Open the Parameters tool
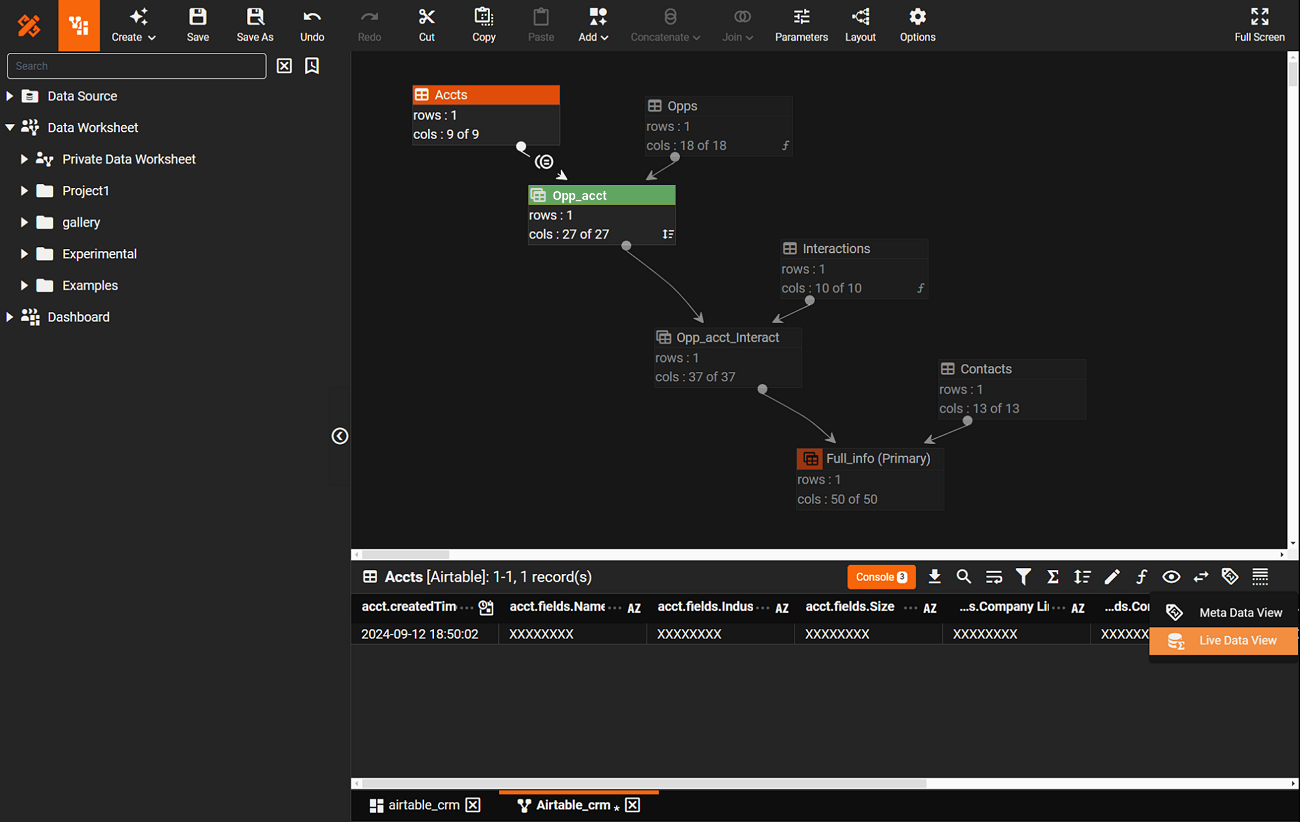The width and height of the screenshot is (1300, 822). tap(801, 25)
